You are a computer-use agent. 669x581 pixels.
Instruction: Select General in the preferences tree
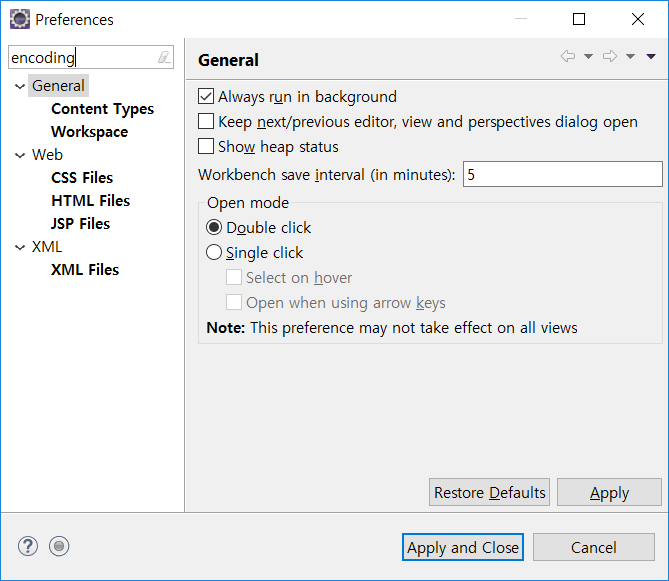click(x=58, y=86)
